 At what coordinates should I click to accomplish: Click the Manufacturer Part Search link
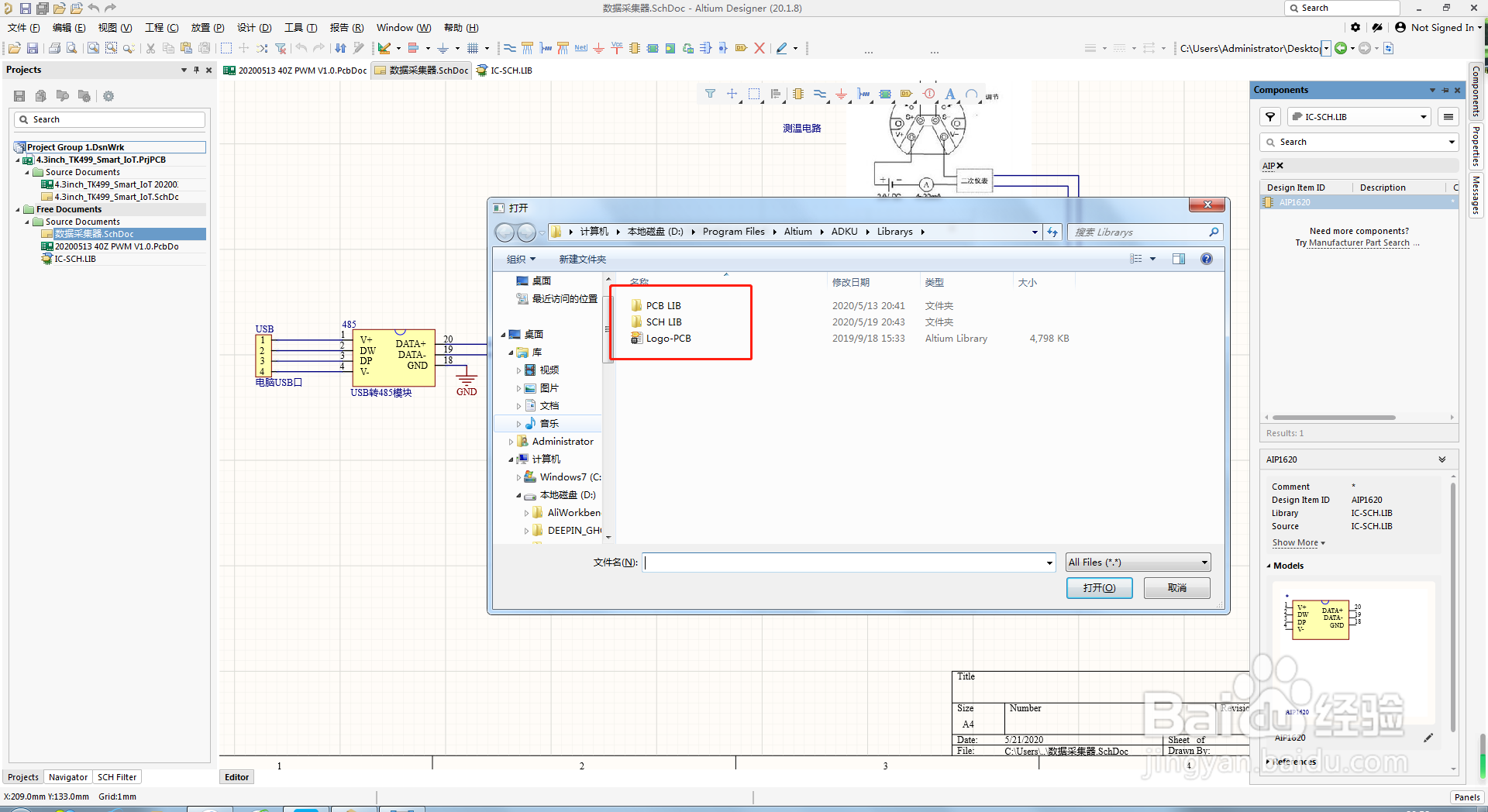(x=1359, y=243)
